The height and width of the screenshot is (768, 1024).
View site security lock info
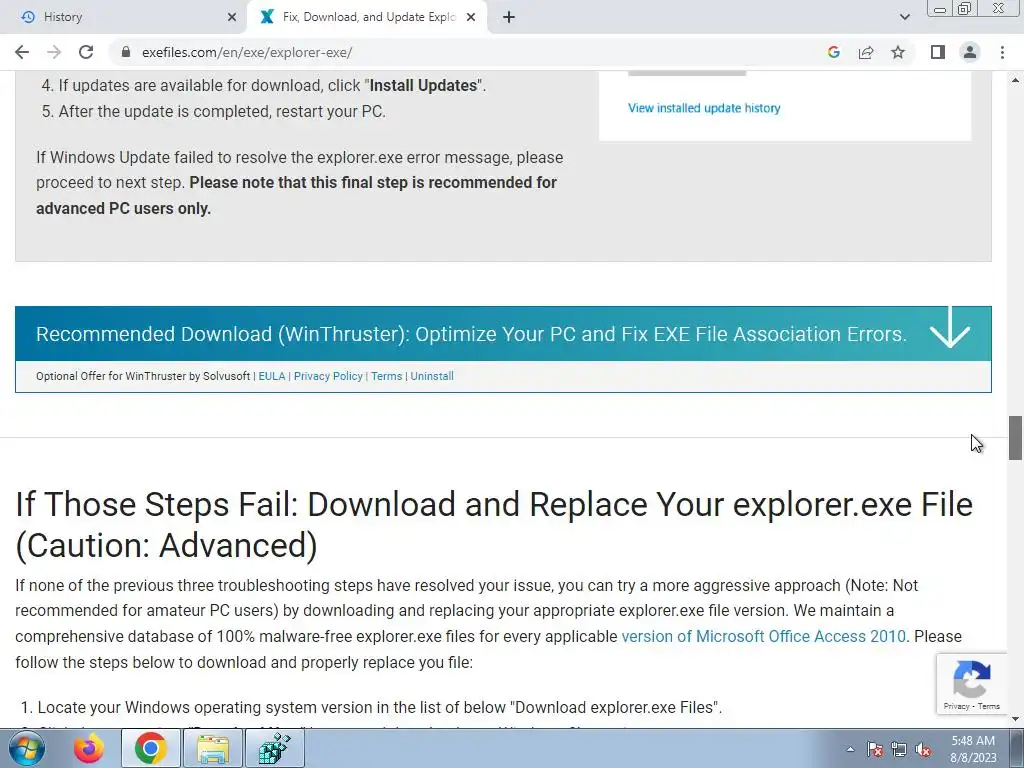point(126,52)
